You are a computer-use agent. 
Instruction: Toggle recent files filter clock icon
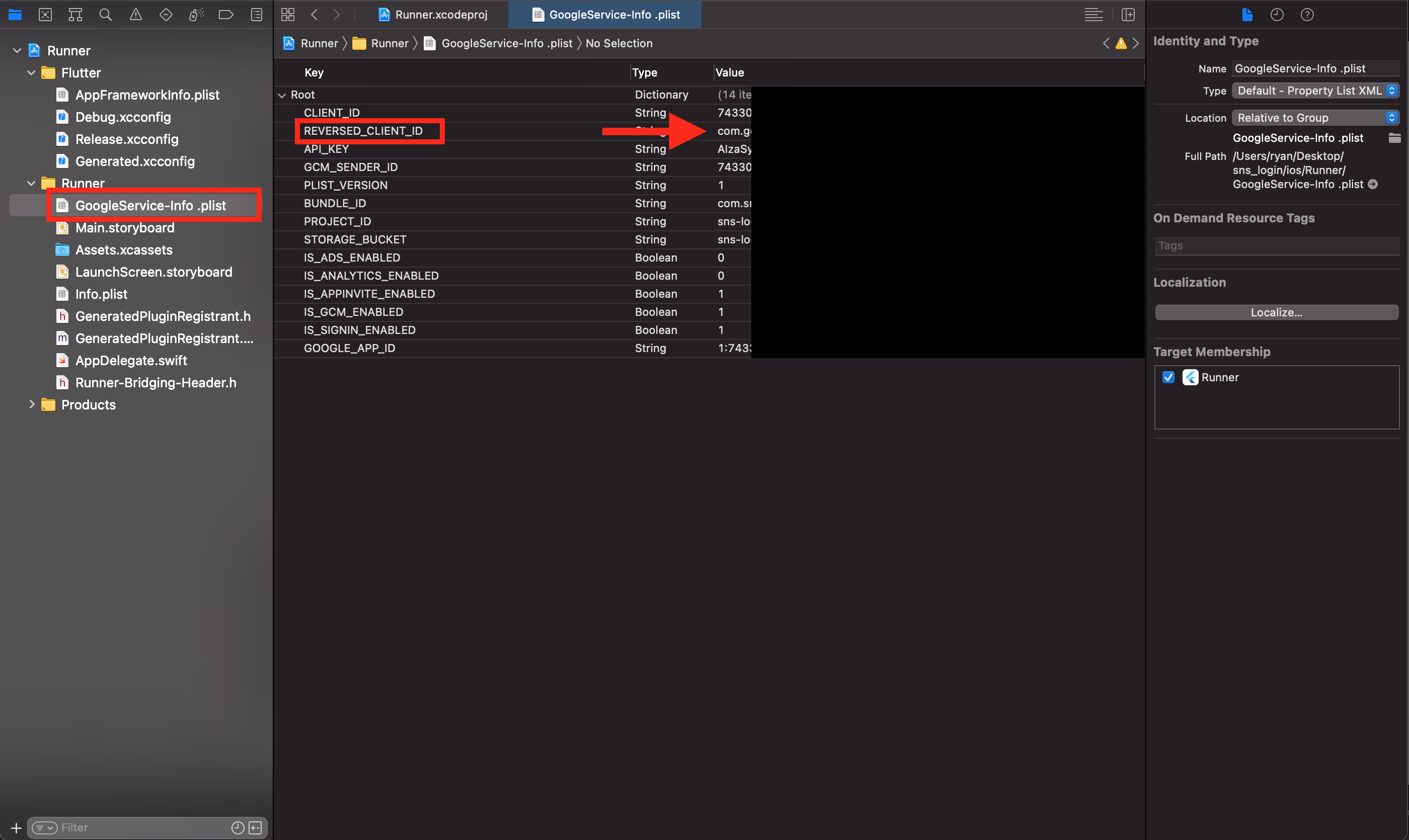238,827
